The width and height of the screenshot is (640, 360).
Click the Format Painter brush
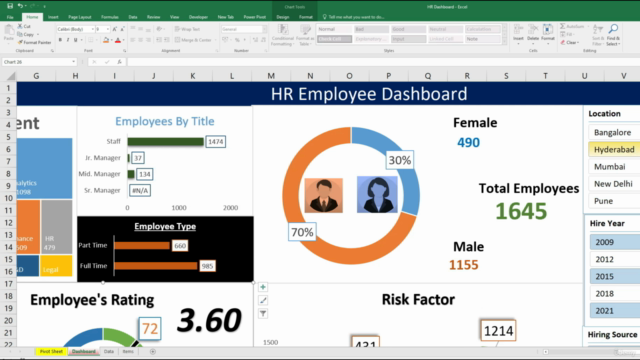coord(20,42)
